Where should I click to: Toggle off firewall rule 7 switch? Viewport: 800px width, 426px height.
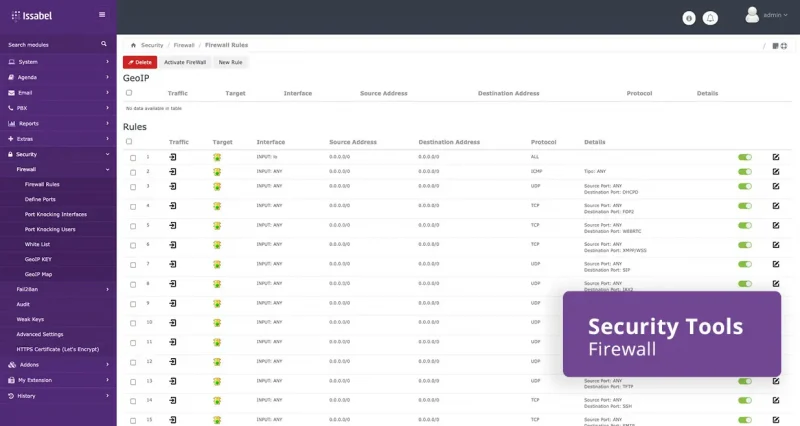point(744,267)
